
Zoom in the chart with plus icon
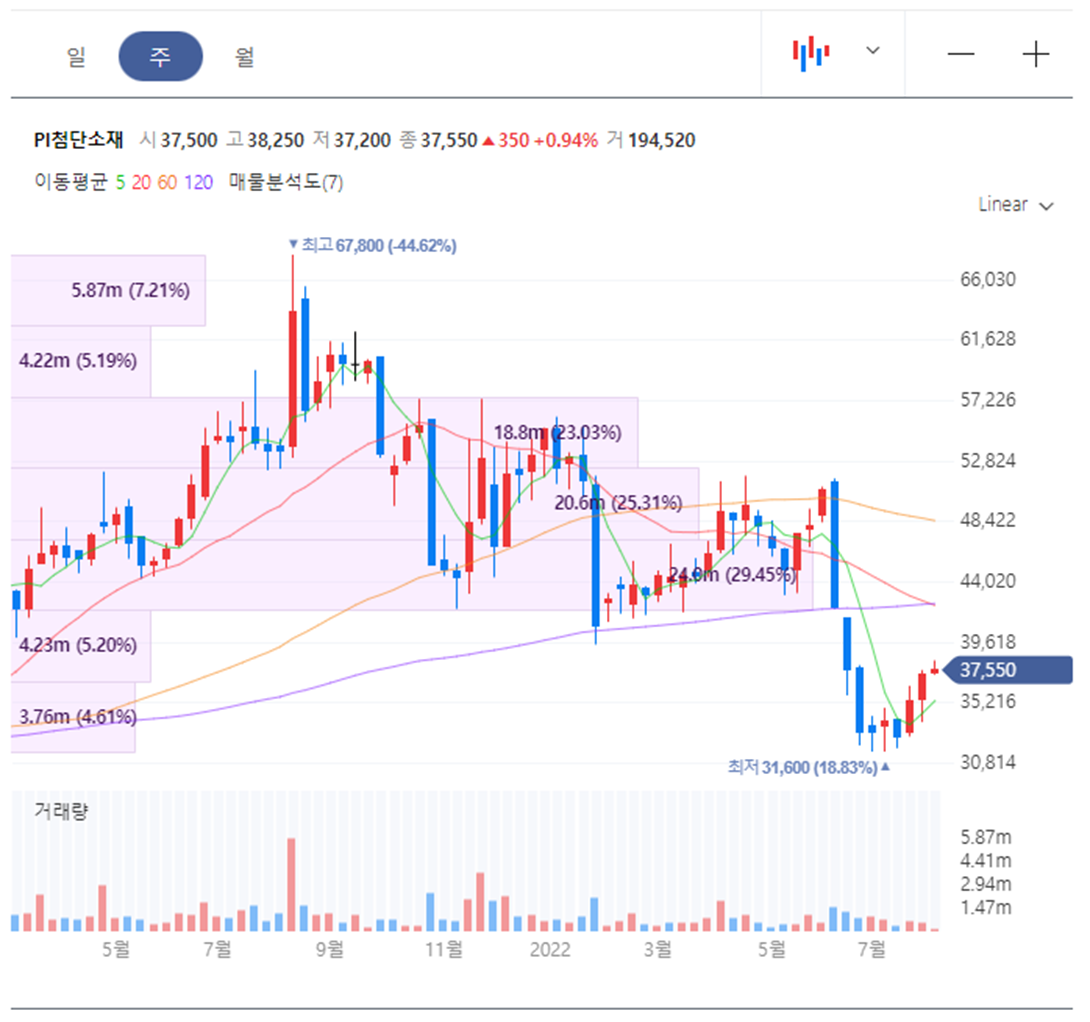pos(1035,54)
